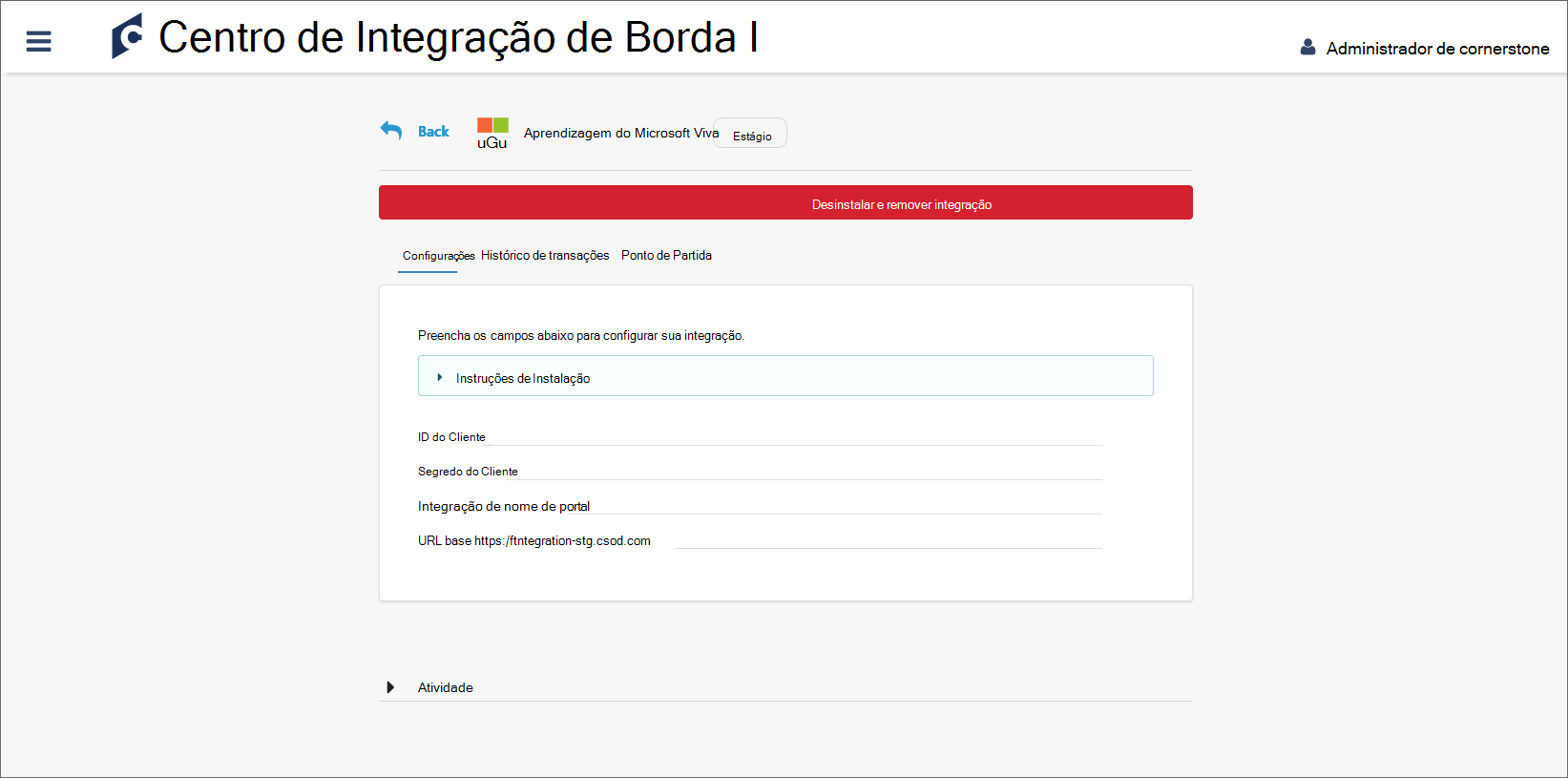The image size is (1568, 778).
Task: Click the Cornerstone logo icon
Action: click(127, 36)
